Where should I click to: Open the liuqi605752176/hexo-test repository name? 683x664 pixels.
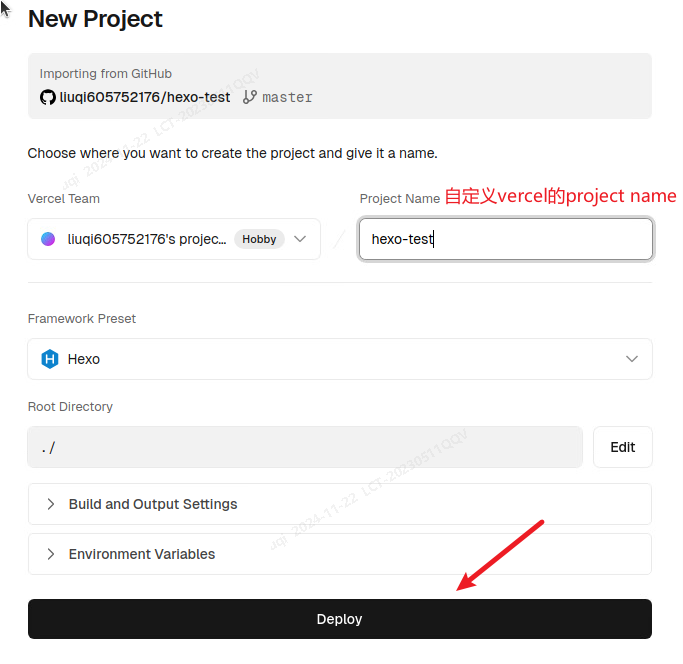[145, 97]
